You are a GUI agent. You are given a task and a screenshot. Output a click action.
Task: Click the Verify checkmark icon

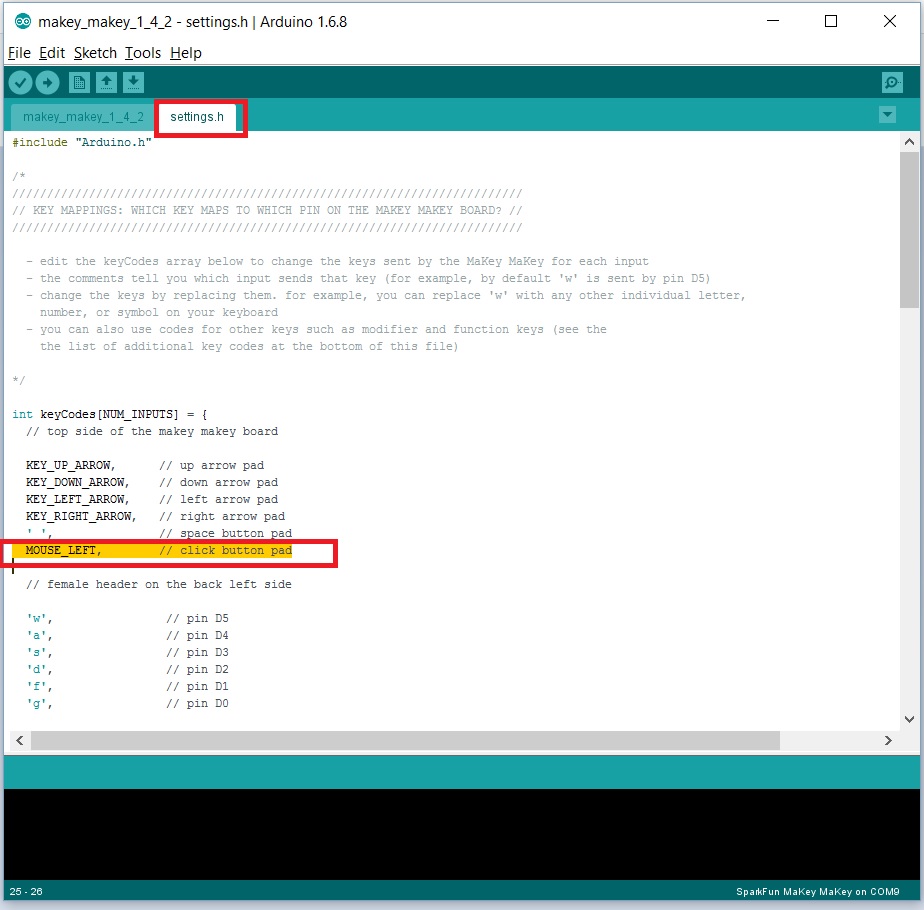20,82
